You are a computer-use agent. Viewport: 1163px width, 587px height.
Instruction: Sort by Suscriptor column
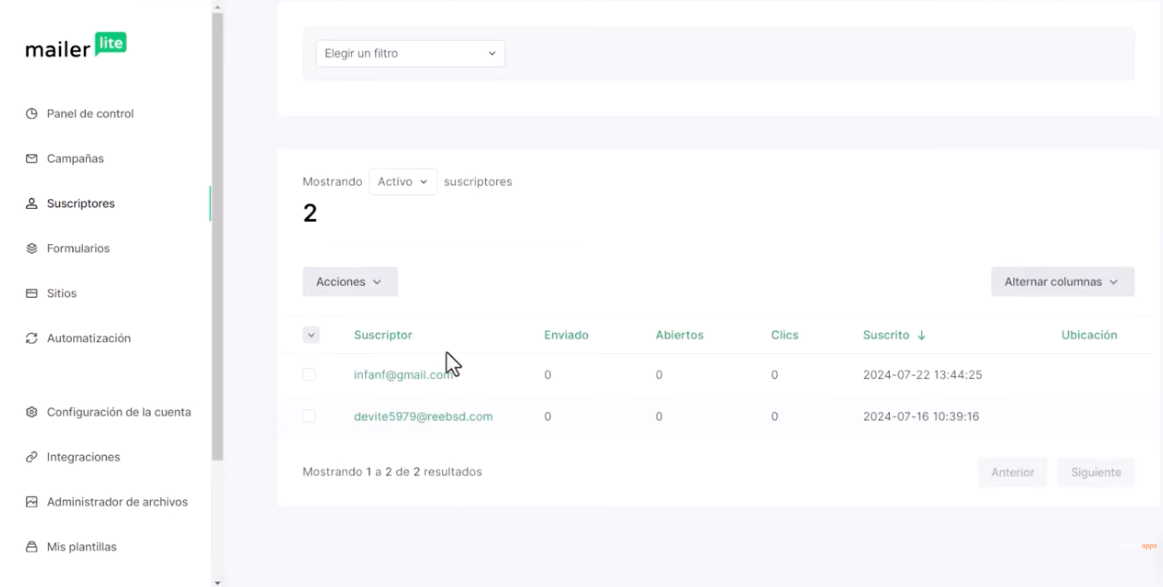pos(383,335)
